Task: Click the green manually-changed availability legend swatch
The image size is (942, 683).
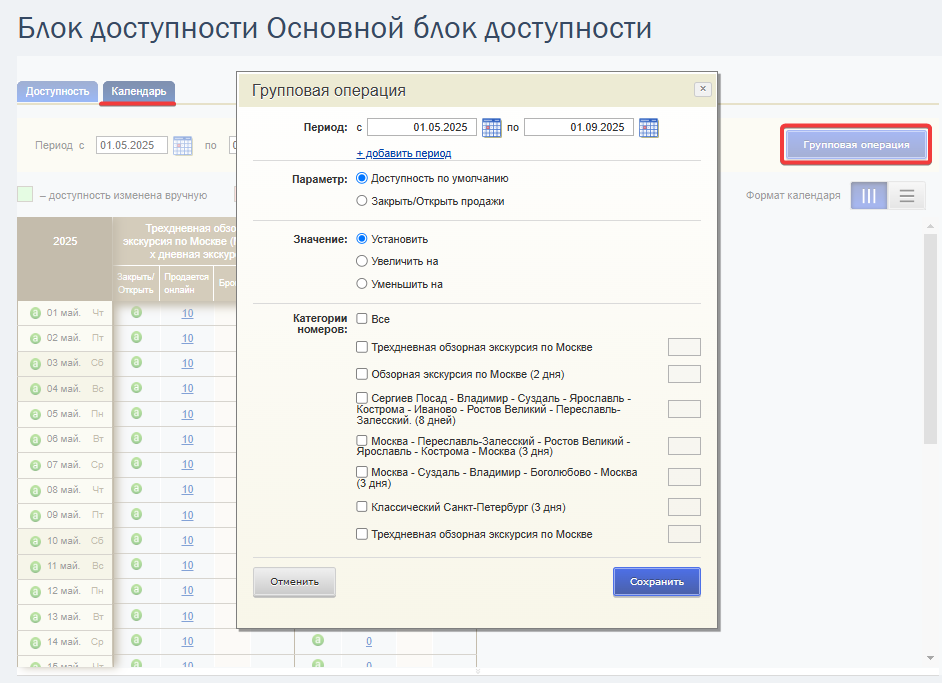Action: coord(25,195)
